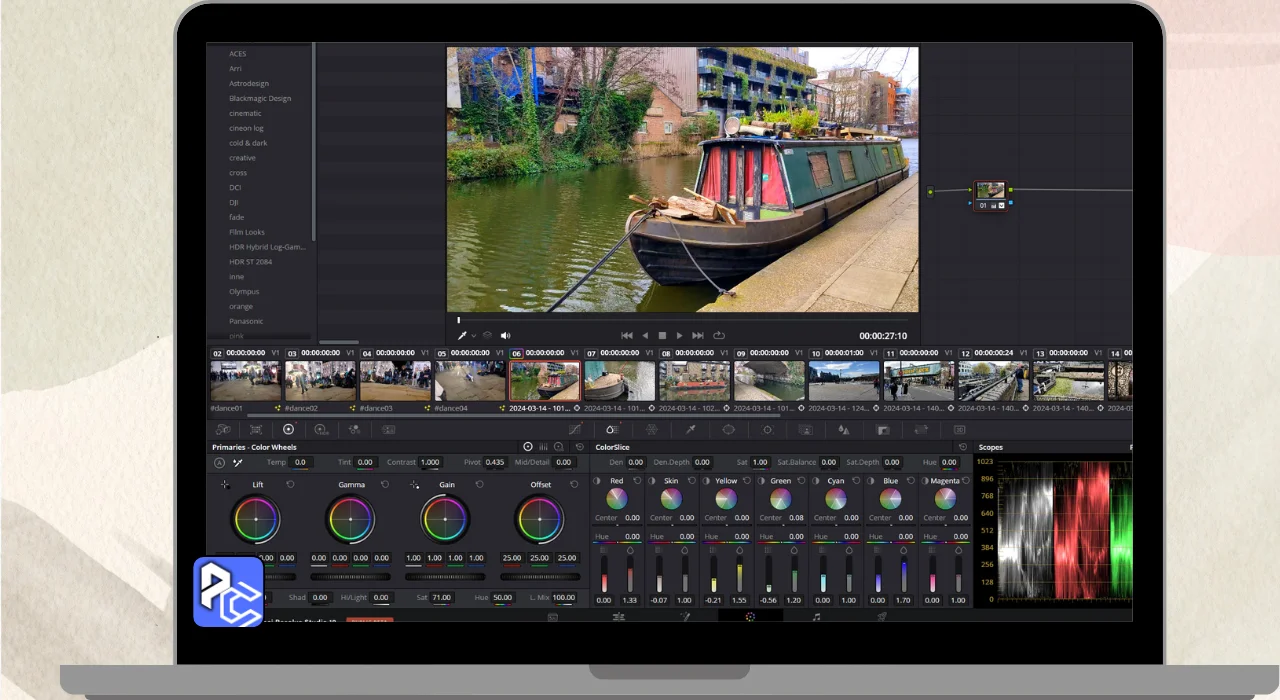Select clip 07 thumbnail in timeline
1280x700 pixels.
(619, 381)
